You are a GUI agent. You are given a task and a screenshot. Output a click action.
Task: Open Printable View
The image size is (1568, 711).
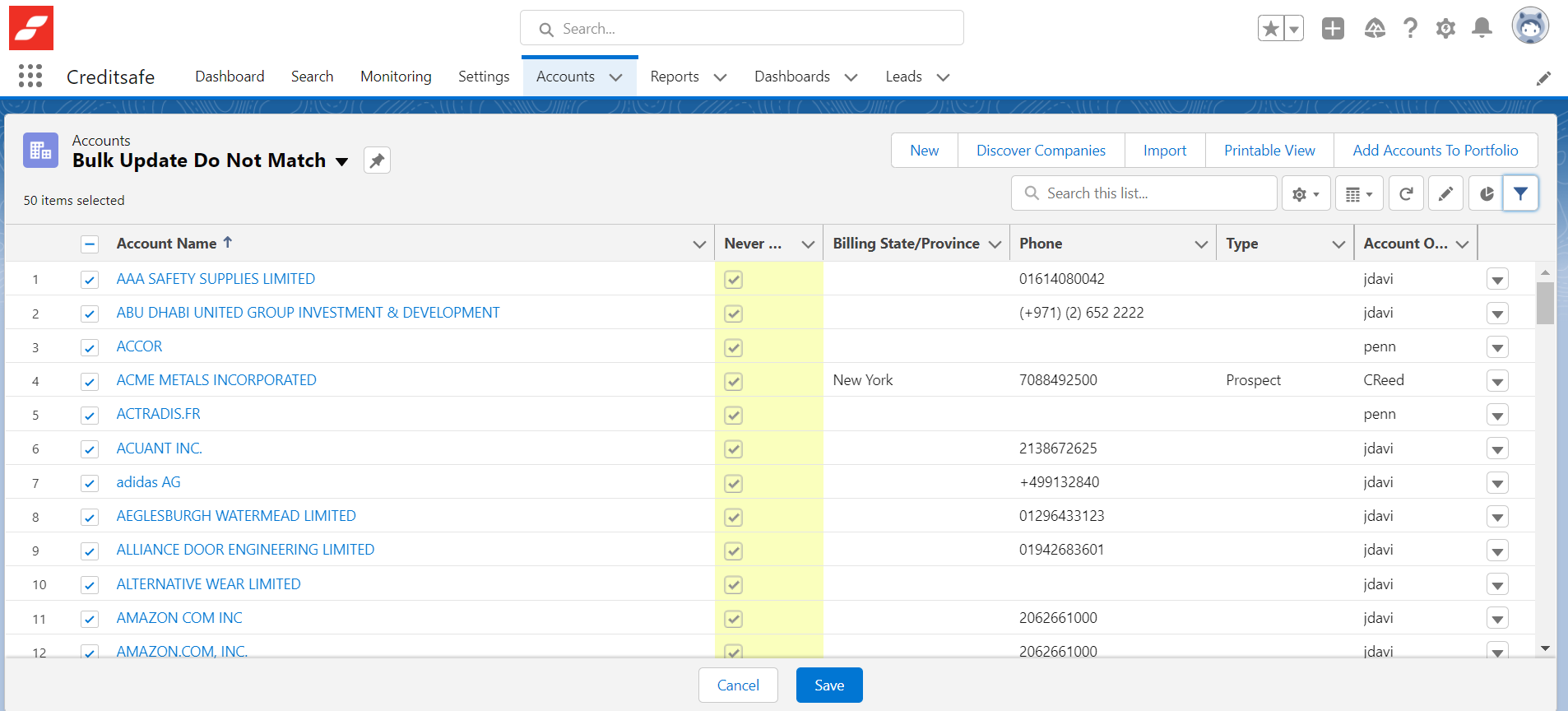[x=1269, y=151]
